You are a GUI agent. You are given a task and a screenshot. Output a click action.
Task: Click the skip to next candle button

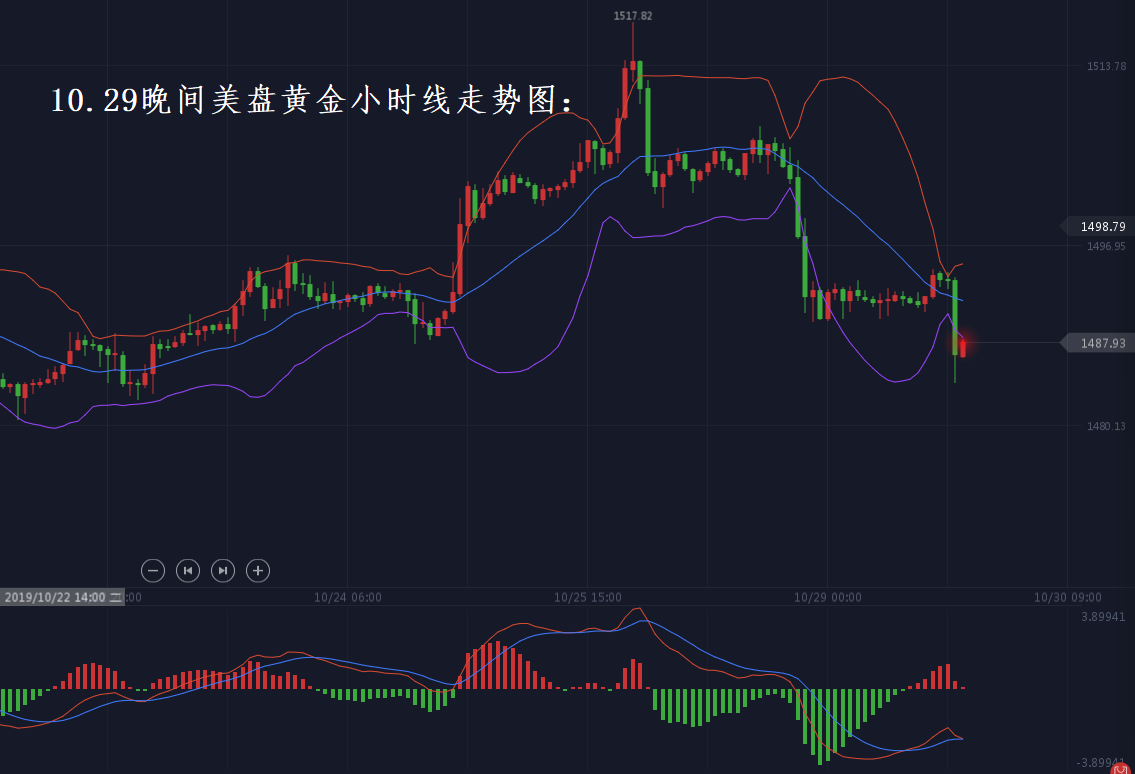[223, 571]
